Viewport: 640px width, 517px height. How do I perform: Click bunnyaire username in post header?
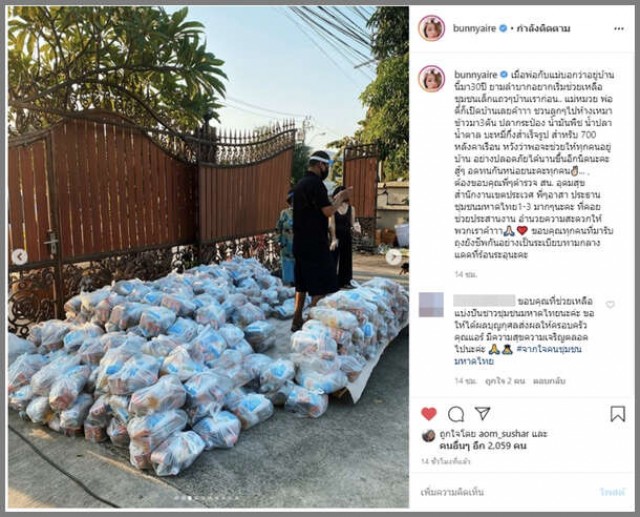(474, 28)
